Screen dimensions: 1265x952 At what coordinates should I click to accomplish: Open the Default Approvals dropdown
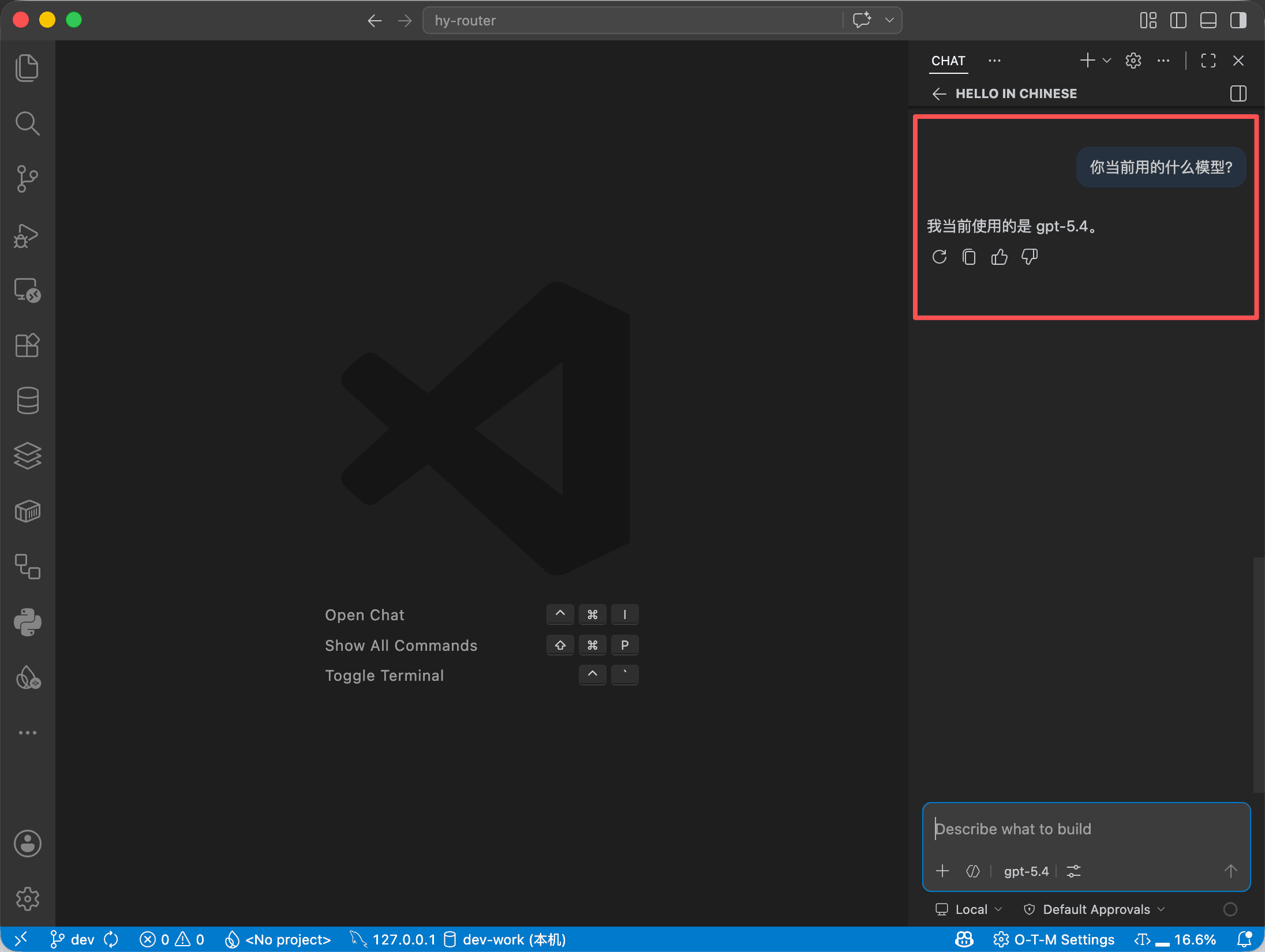pos(1094,909)
